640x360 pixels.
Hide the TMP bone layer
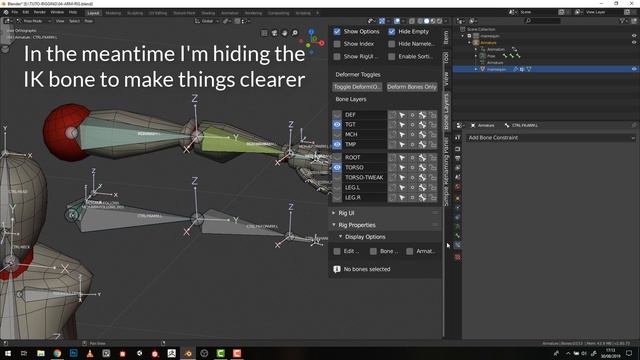[337, 144]
